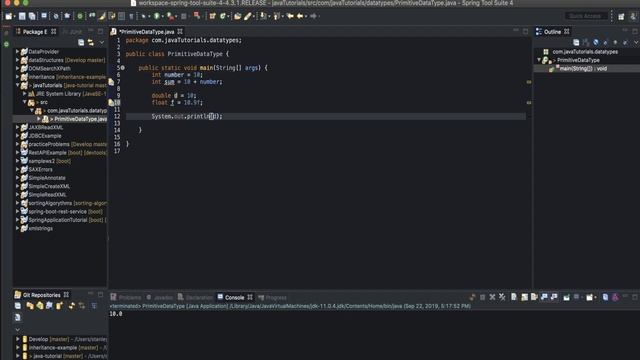Switch to the Package Explorer tab

click(35, 32)
